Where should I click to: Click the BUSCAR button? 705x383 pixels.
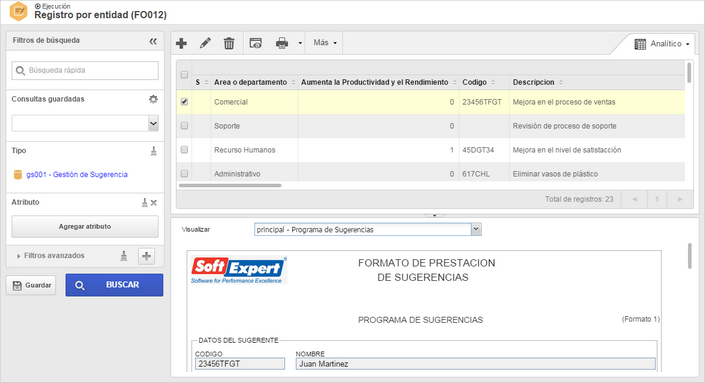coord(114,285)
